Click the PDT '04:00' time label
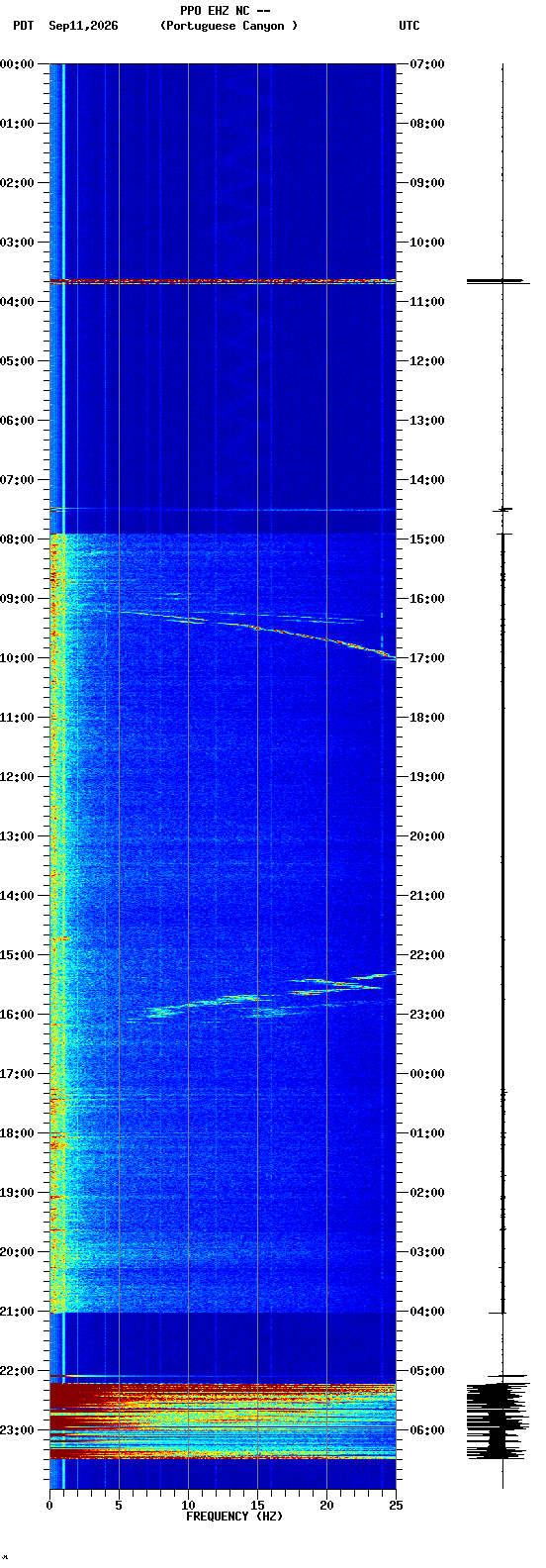Image resolution: width=546 pixels, height=1568 pixels. tap(17, 302)
